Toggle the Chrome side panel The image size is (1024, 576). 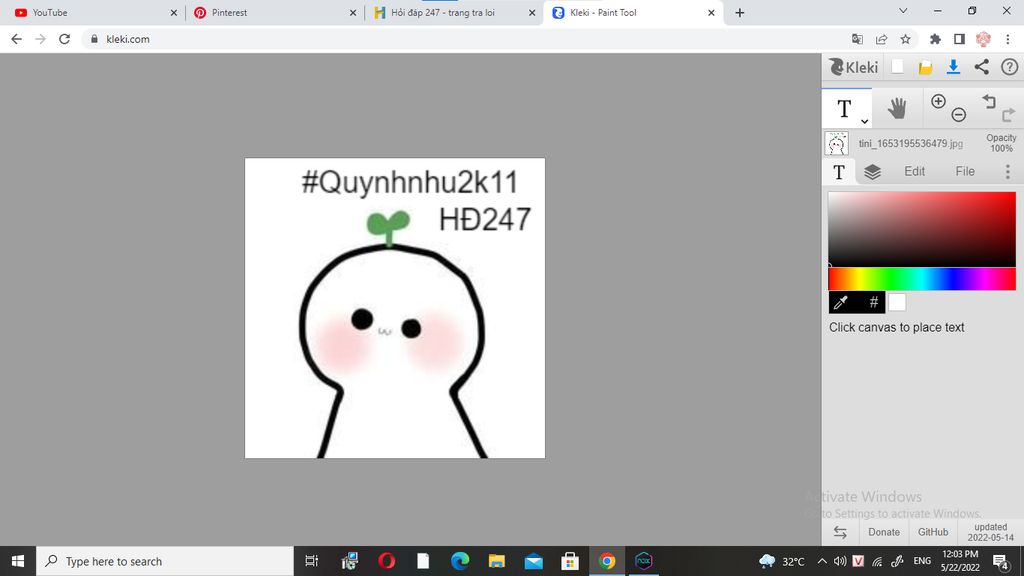(959, 39)
